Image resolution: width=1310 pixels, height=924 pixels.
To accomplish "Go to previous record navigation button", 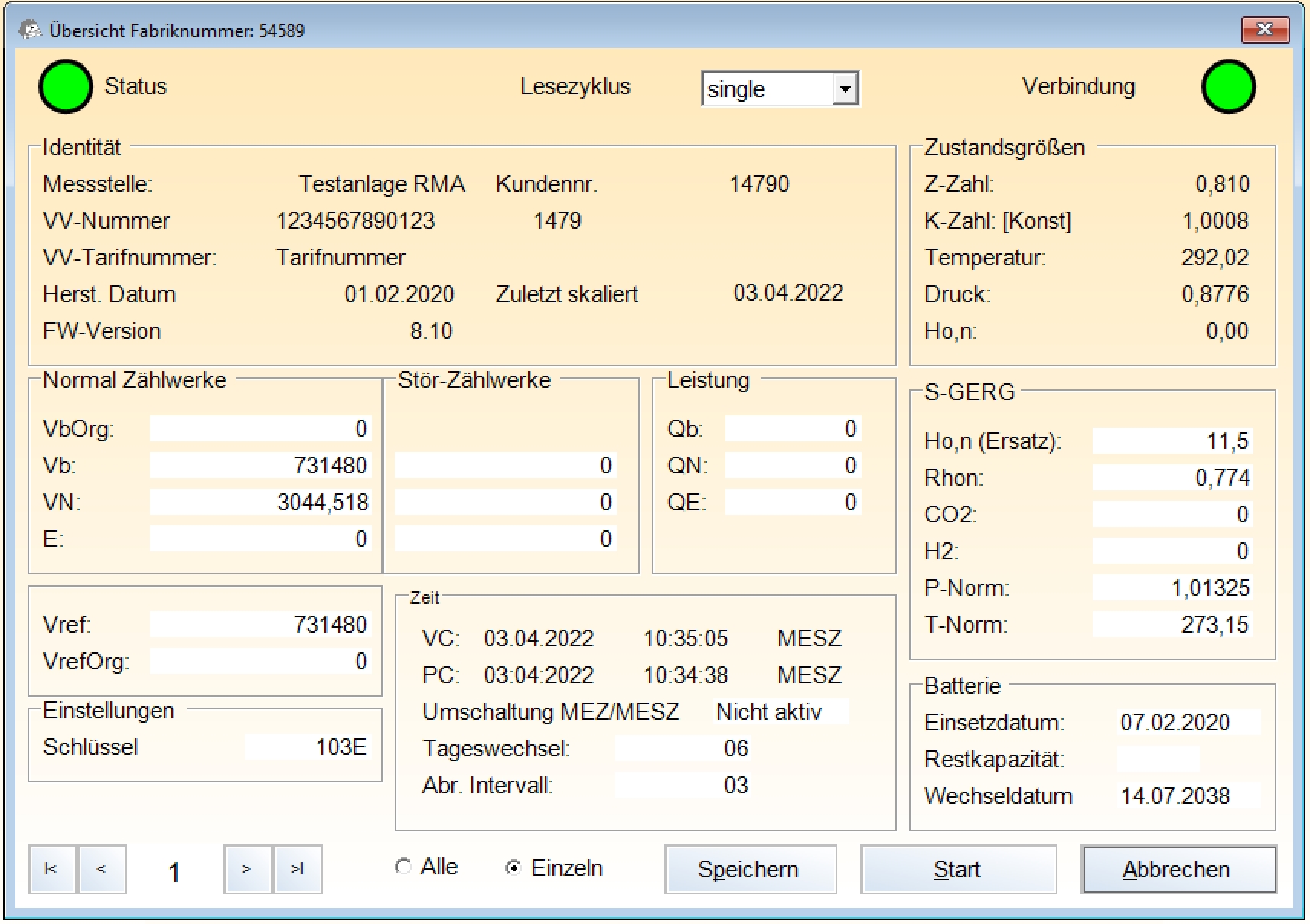I will tap(102, 869).
